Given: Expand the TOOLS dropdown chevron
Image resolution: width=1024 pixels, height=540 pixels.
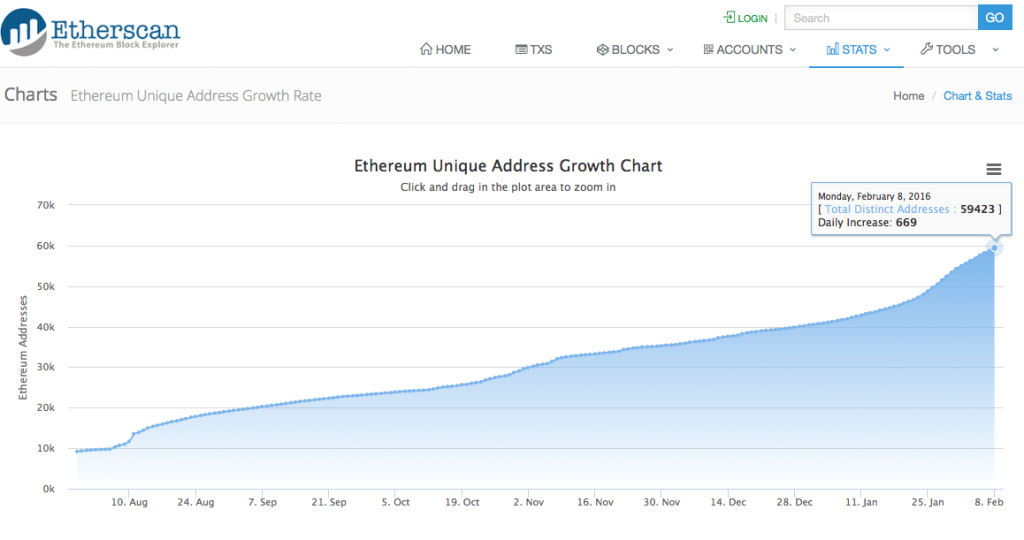Looking at the screenshot, I should point(995,50).
